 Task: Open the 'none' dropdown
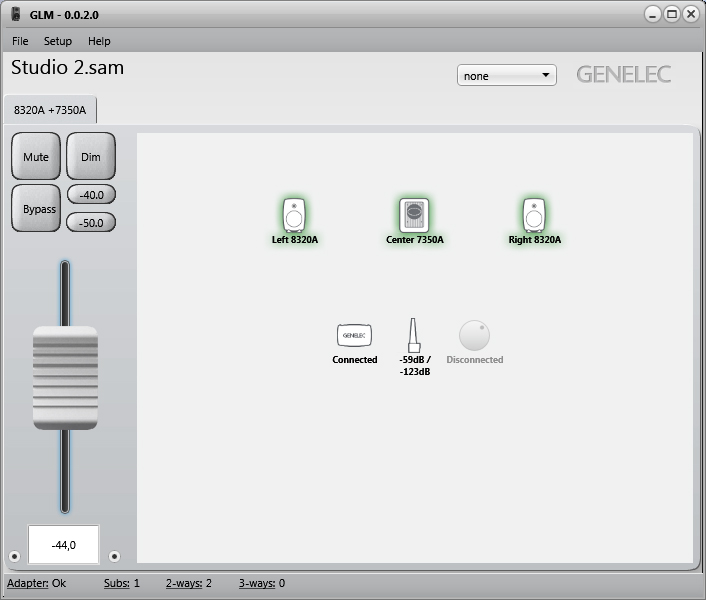pyautogui.click(x=507, y=75)
